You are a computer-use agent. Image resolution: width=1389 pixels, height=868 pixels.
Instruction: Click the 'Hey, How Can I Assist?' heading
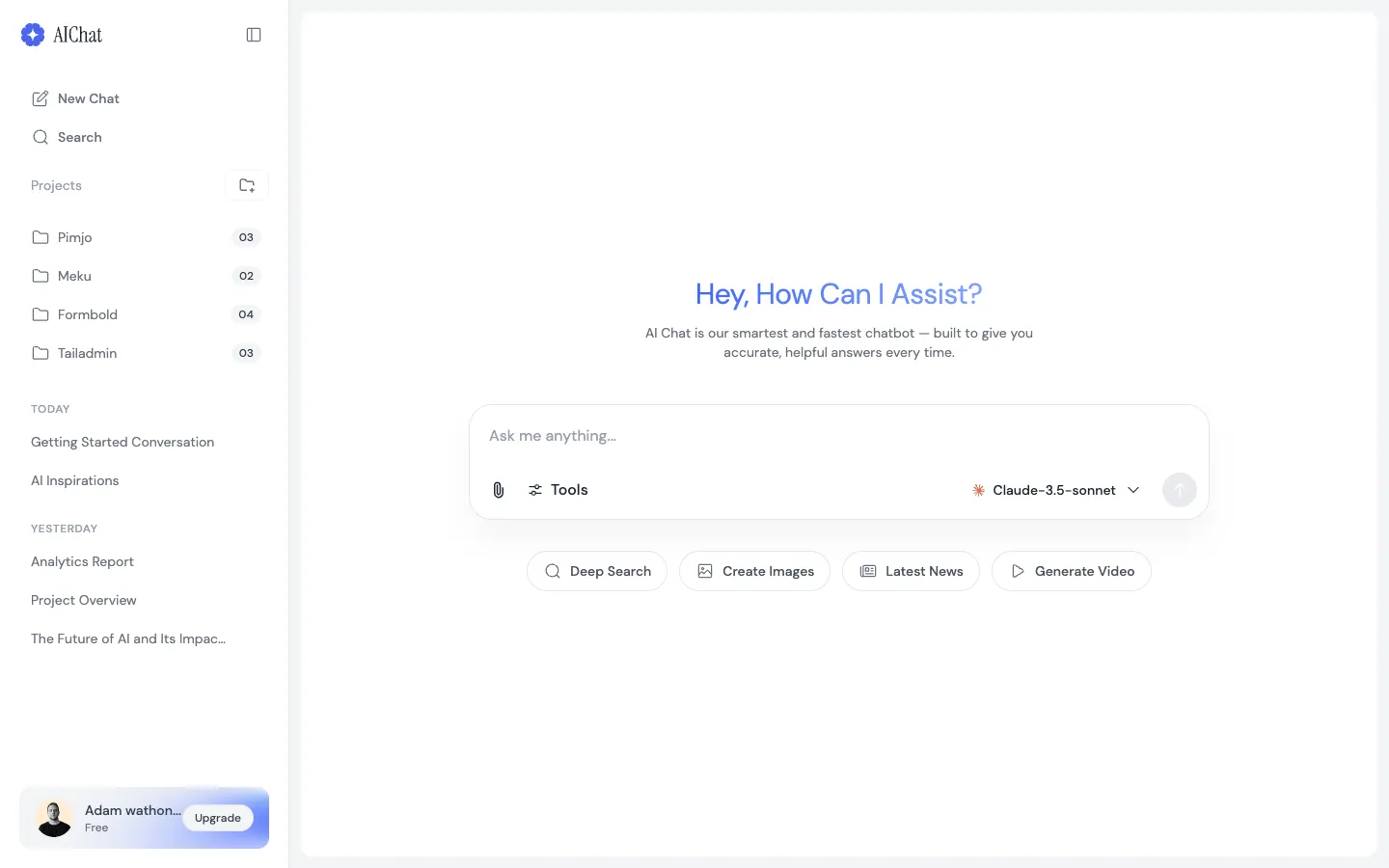(839, 294)
